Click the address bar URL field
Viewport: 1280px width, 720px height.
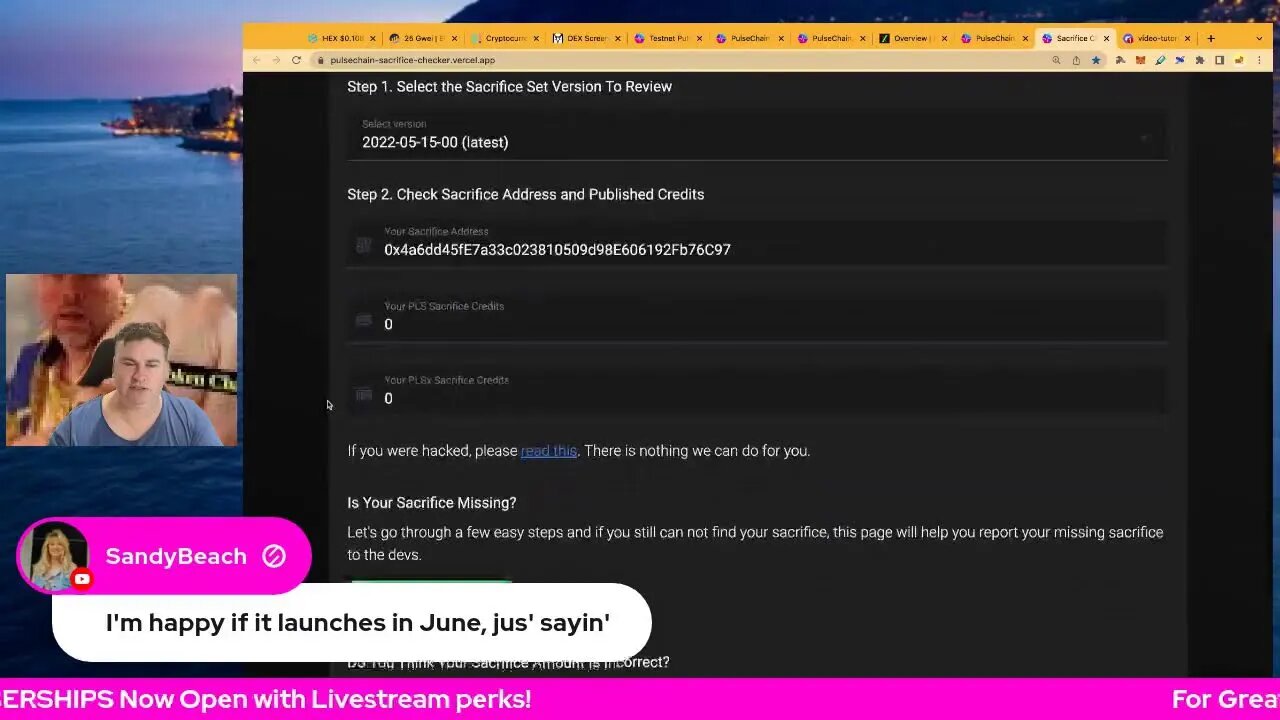tap(680, 60)
